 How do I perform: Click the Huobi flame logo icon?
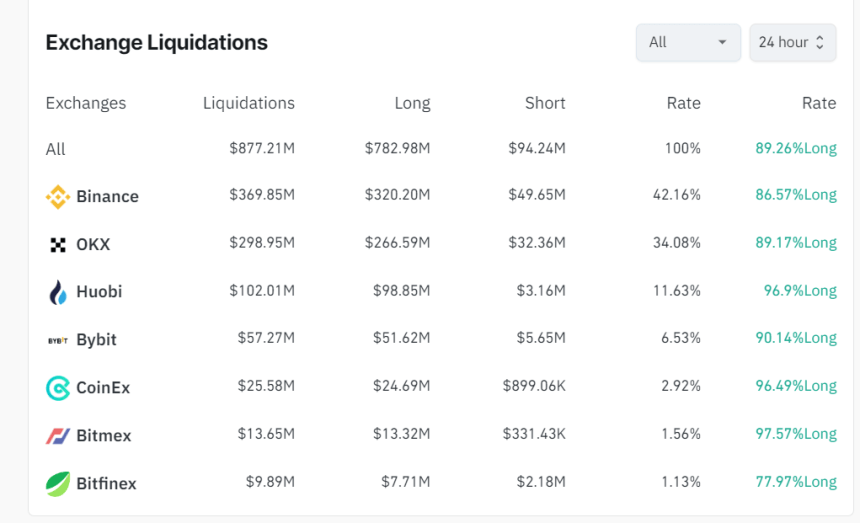click(x=58, y=292)
